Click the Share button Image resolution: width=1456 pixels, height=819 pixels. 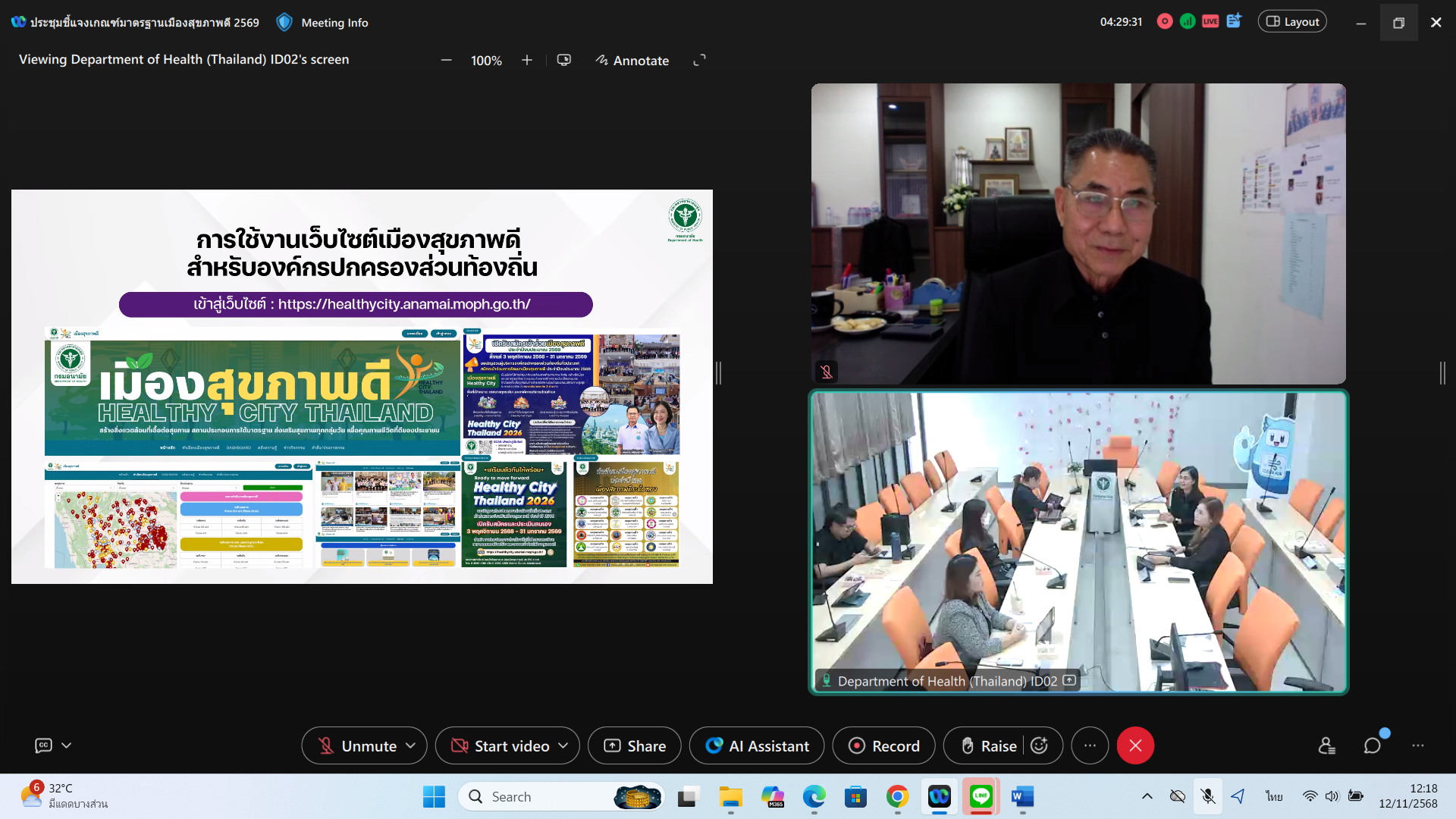tap(635, 746)
